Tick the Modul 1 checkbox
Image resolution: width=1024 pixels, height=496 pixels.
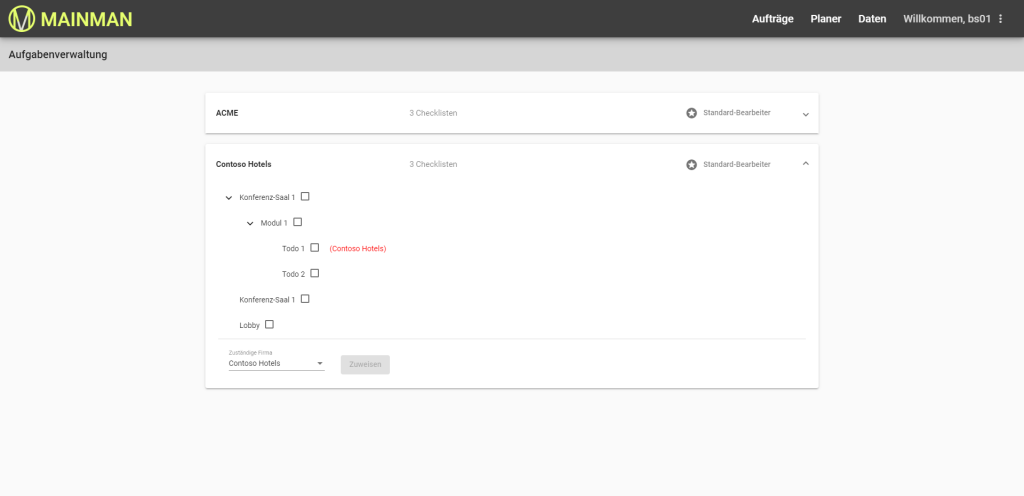pyautogui.click(x=298, y=222)
